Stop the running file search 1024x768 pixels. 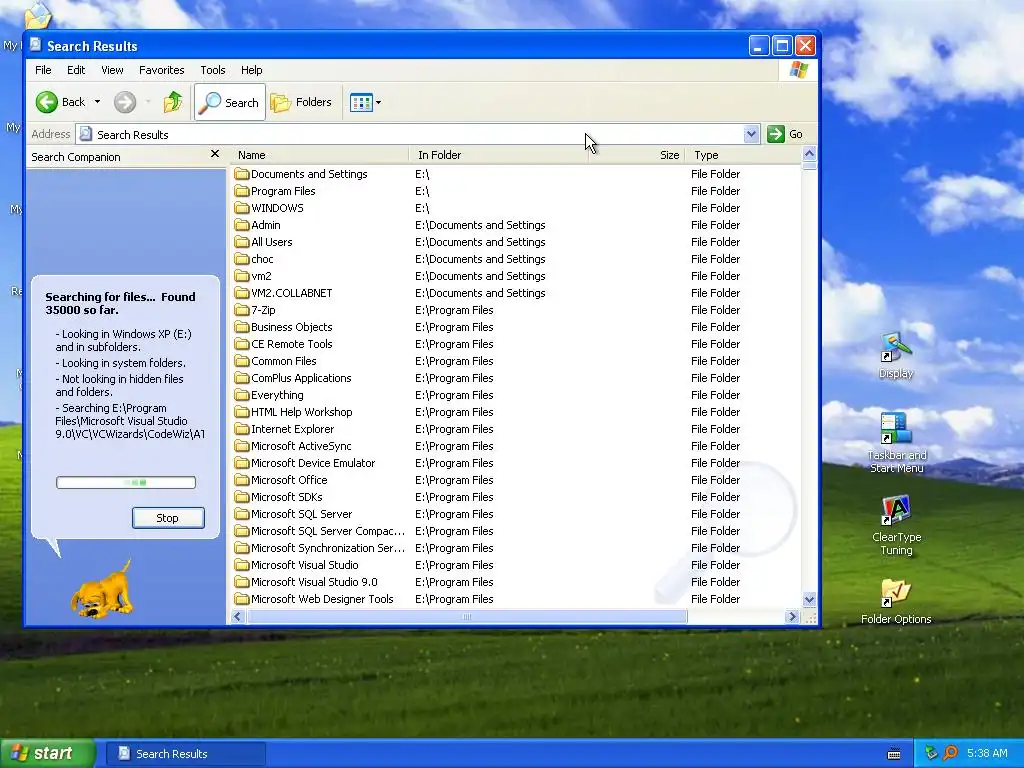pos(168,518)
